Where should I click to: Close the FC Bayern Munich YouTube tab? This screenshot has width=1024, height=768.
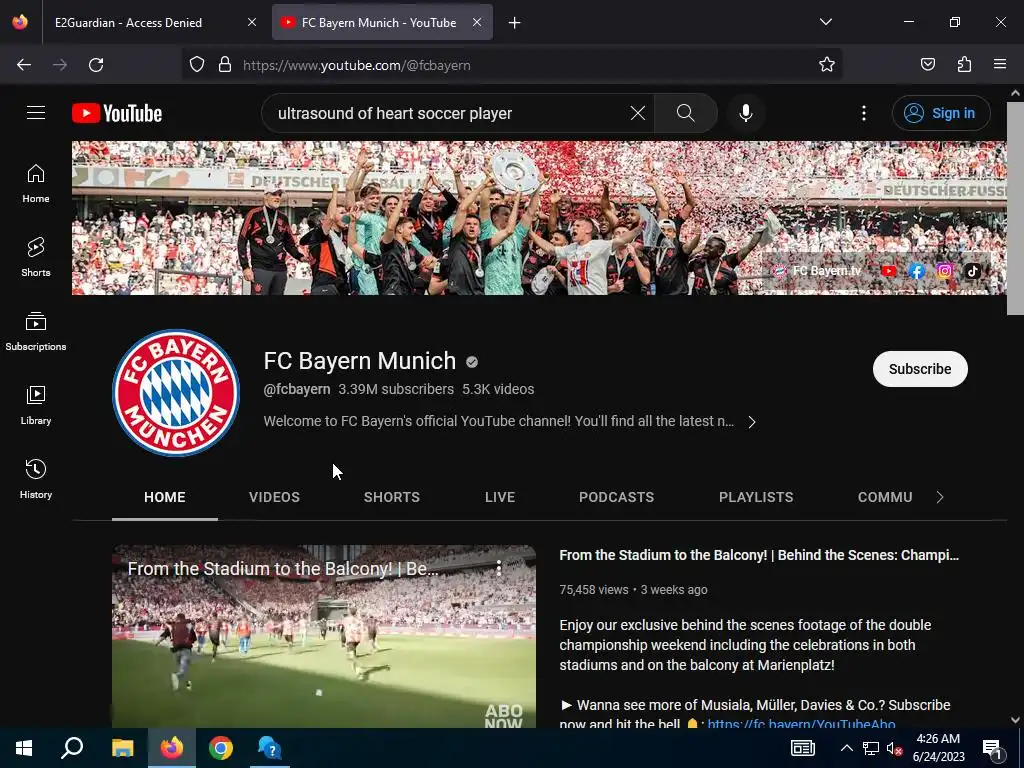[x=477, y=22]
